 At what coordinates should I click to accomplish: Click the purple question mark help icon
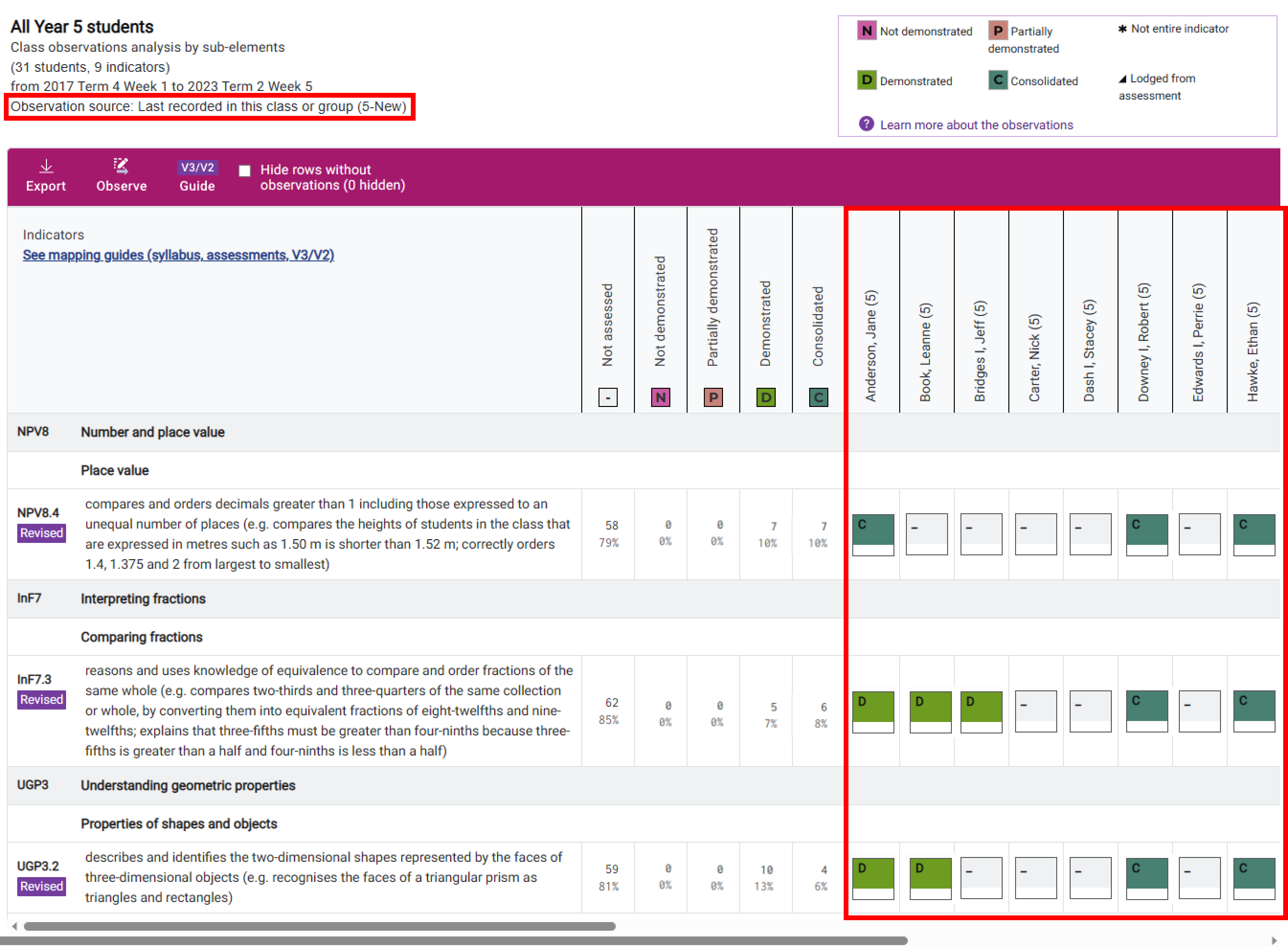(x=866, y=124)
